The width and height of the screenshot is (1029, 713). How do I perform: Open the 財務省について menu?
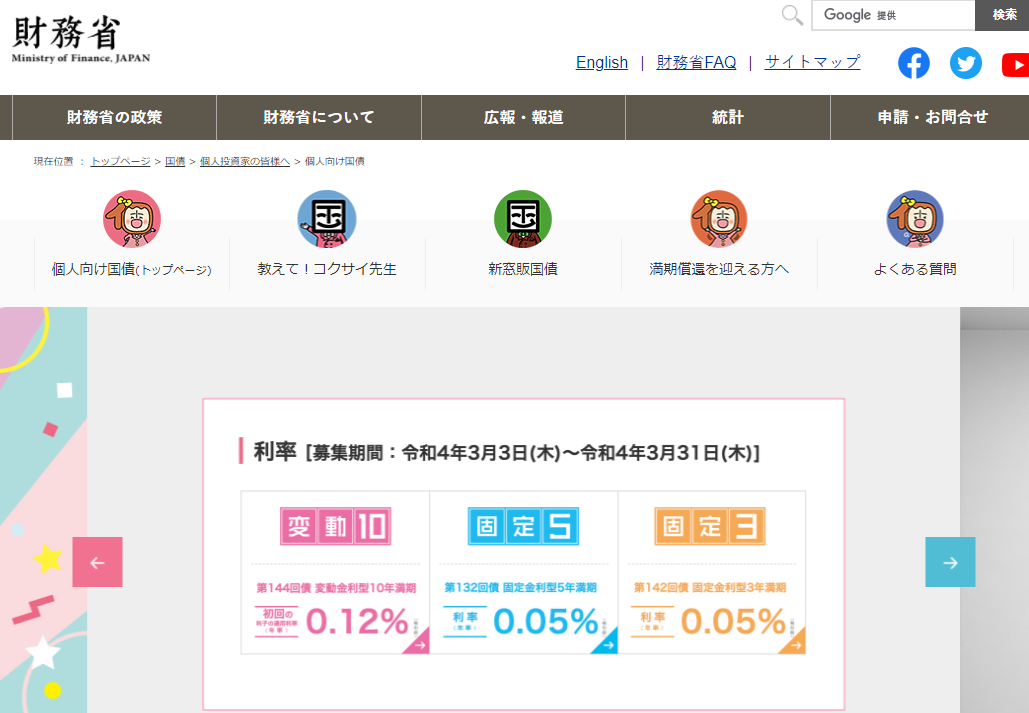tap(319, 118)
